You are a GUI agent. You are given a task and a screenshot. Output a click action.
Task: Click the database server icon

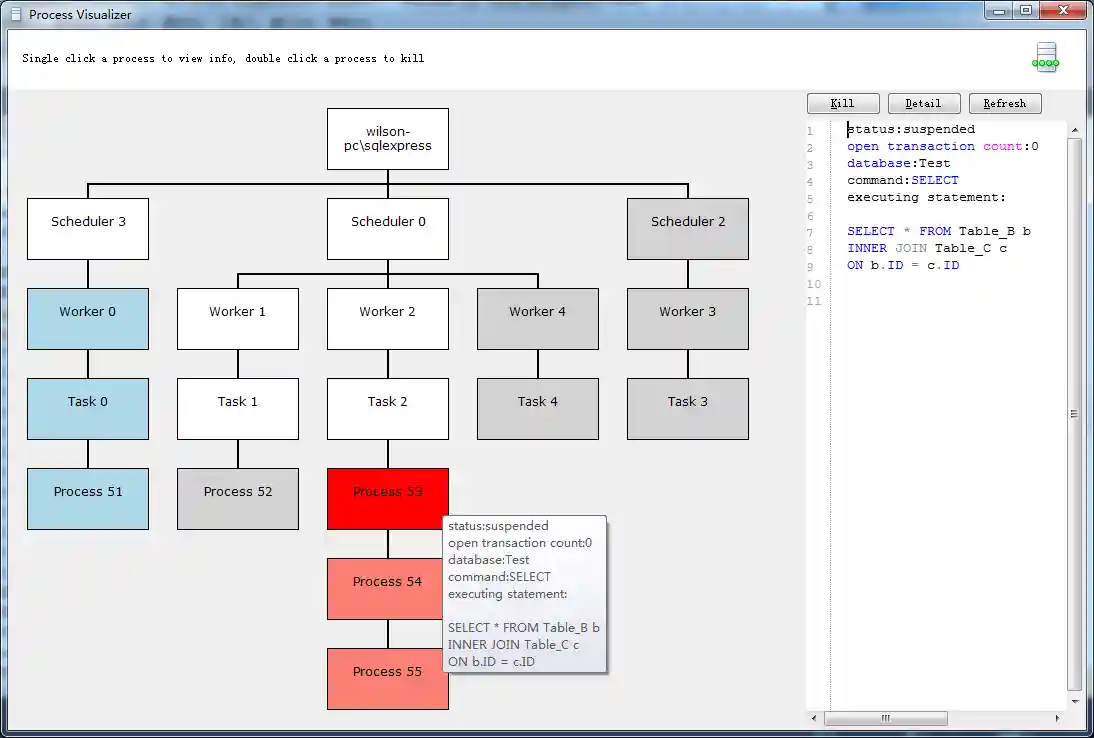tap(1045, 57)
